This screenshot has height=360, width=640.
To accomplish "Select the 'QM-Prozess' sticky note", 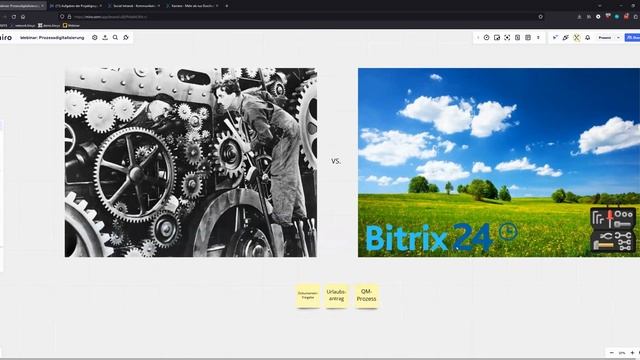I will tap(367, 296).
